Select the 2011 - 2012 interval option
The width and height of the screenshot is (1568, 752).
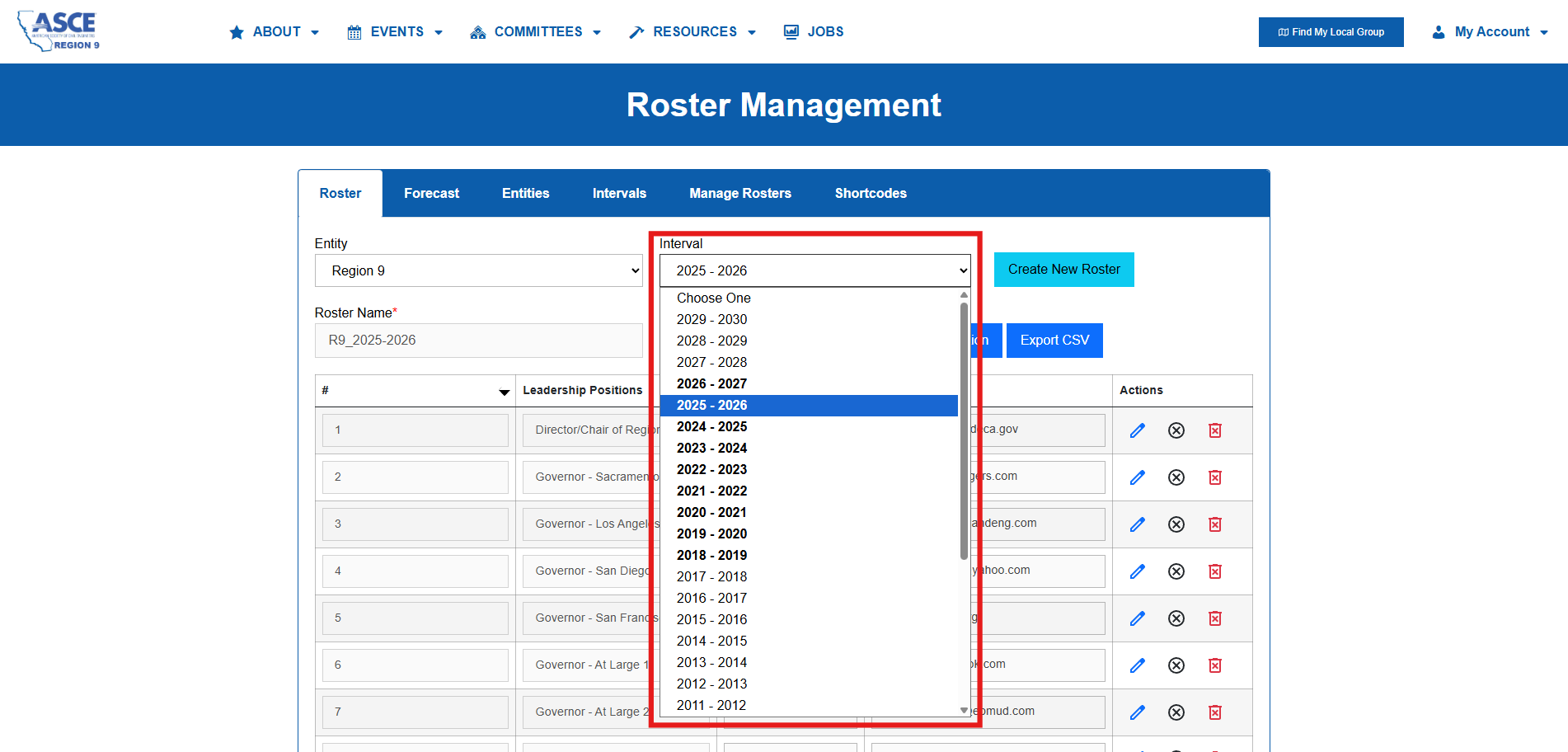click(809, 705)
